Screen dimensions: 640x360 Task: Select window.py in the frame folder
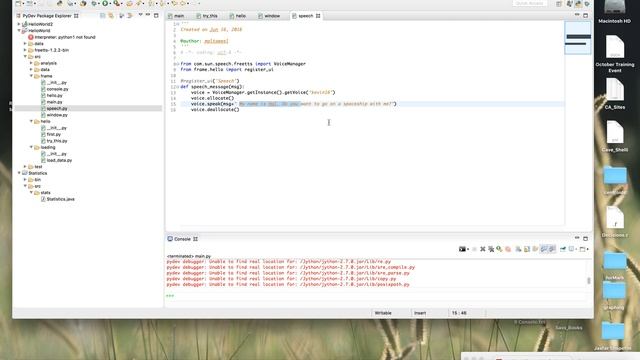coord(54,115)
